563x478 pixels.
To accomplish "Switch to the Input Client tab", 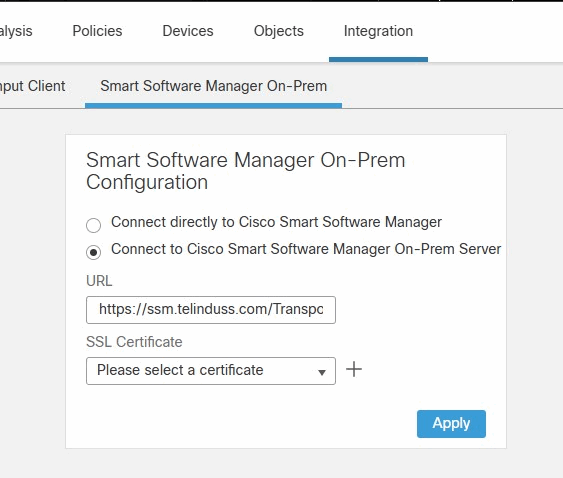I will [x=32, y=86].
